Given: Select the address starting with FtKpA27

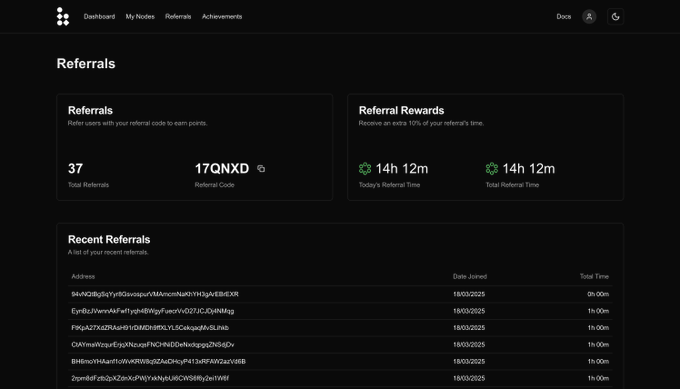Looking at the screenshot, I should (150, 328).
